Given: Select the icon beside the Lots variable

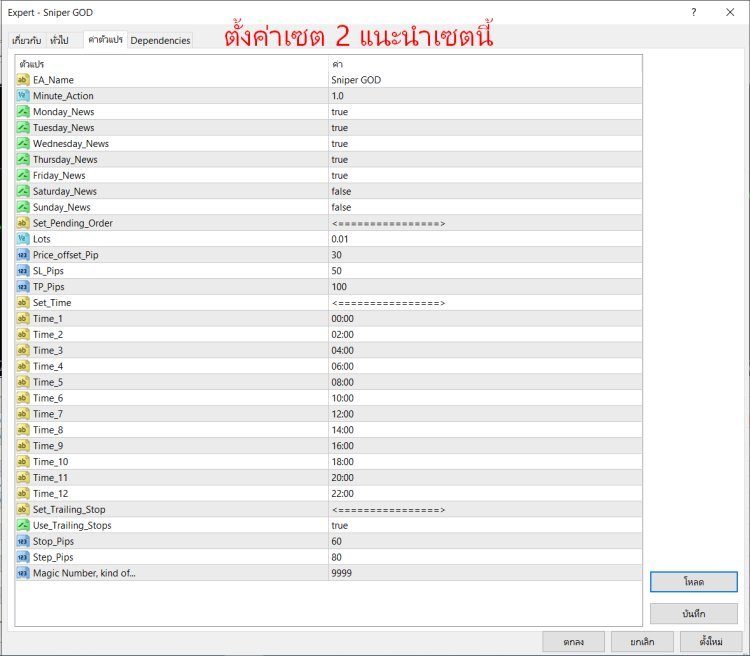Looking at the screenshot, I should coord(23,239).
